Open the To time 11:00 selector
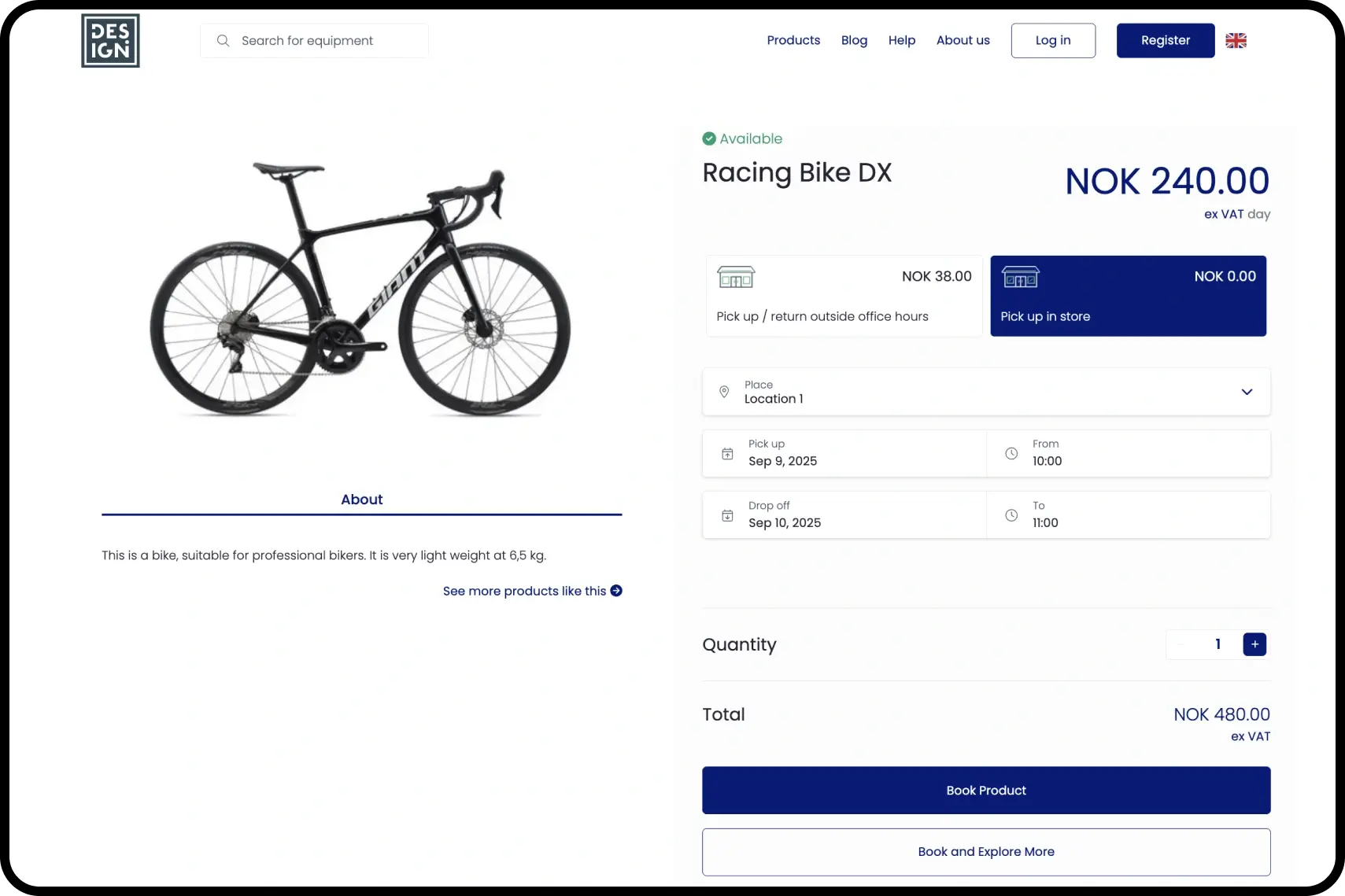The image size is (1345, 896). point(1129,515)
